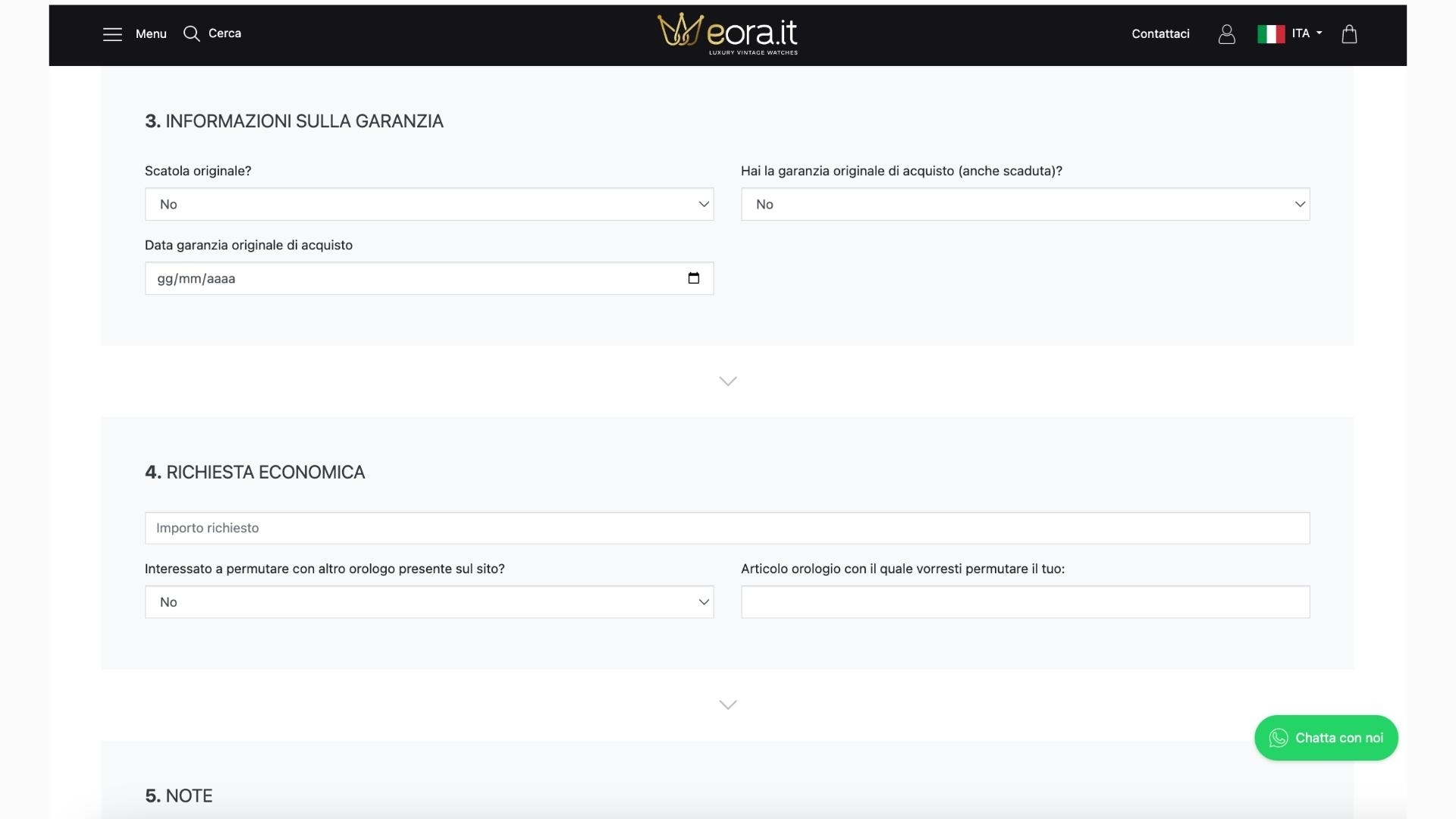Viewport: 1456px width, 819px height.
Task: Click the Menu label in header
Action: [151, 34]
